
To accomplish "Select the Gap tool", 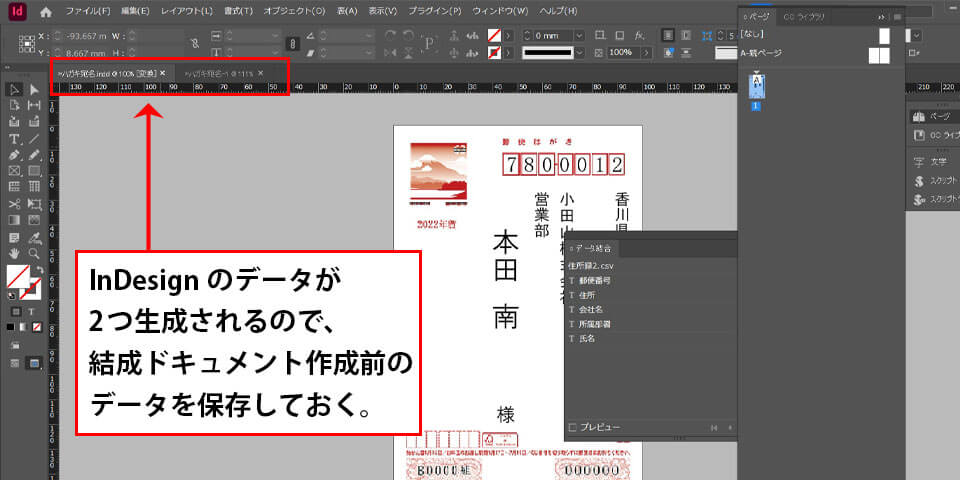I will pos(34,106).
